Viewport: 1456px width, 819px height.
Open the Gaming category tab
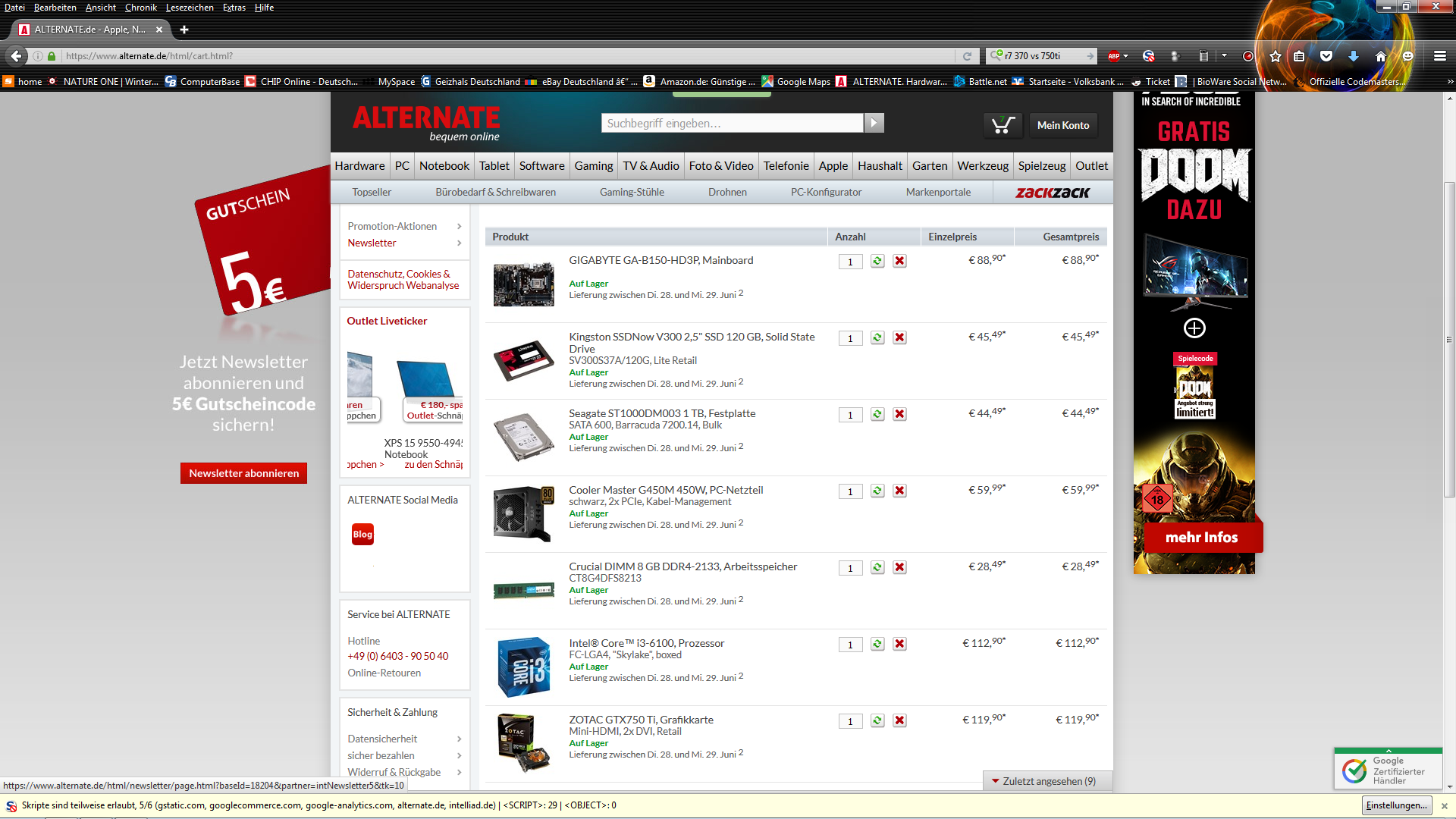(x=593, y=166)
